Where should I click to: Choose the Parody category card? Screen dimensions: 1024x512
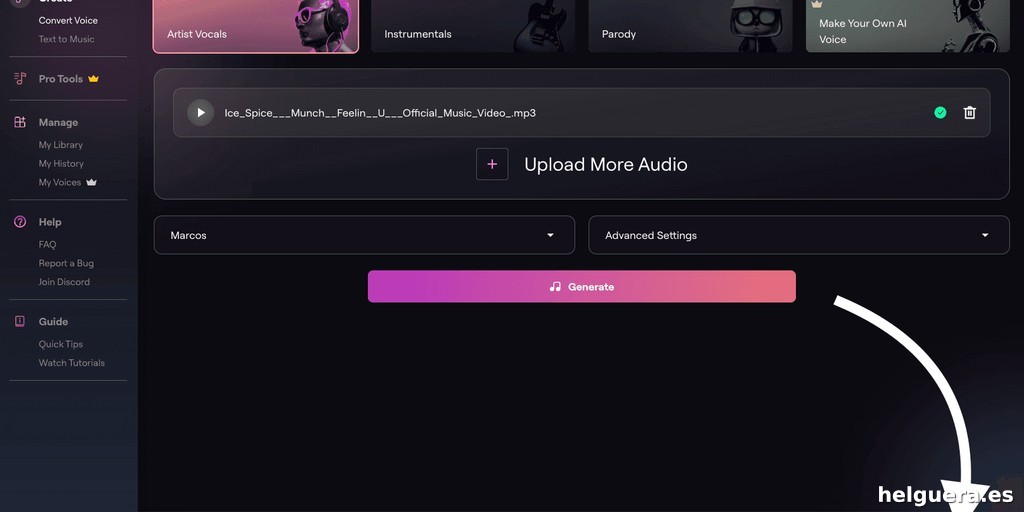690,26
